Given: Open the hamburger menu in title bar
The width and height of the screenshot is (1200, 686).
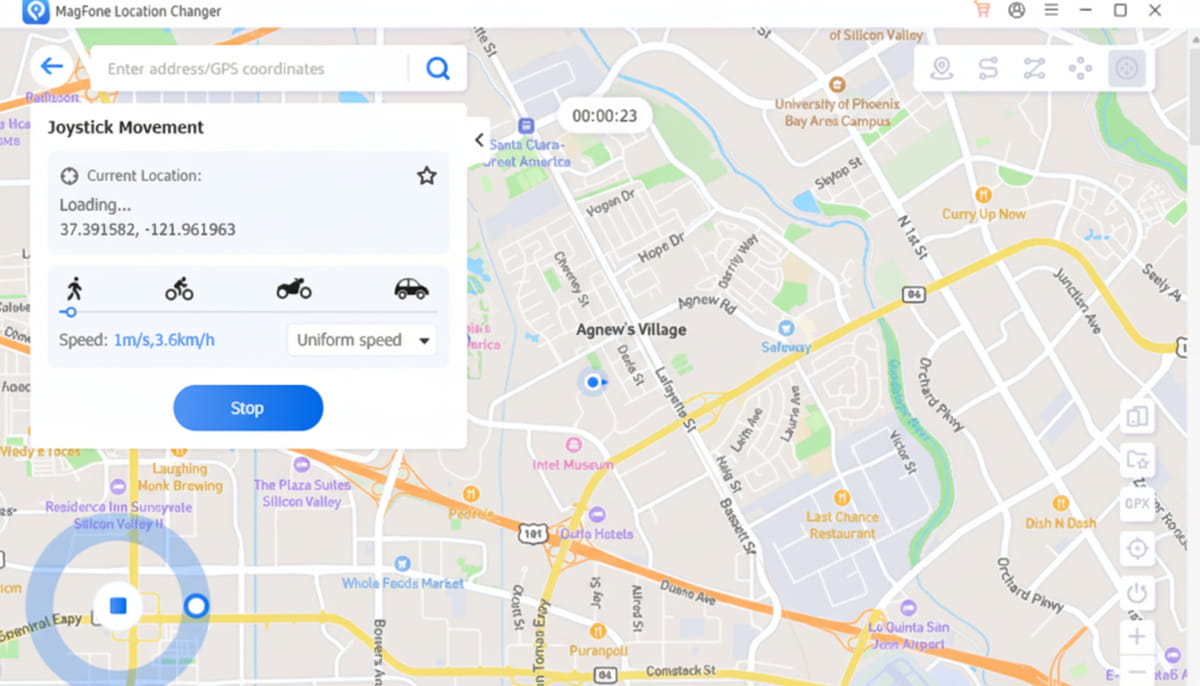Looking at the screenshot, I should point(1051,10).
